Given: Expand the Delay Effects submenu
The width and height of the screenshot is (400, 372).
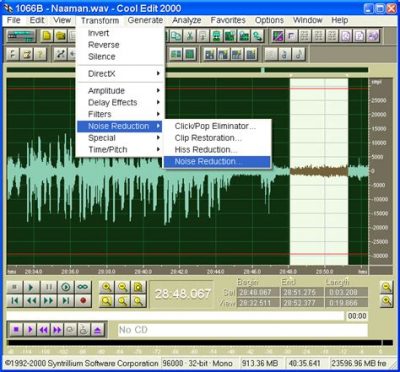Looking at the screenshot, I should point(120,102).
